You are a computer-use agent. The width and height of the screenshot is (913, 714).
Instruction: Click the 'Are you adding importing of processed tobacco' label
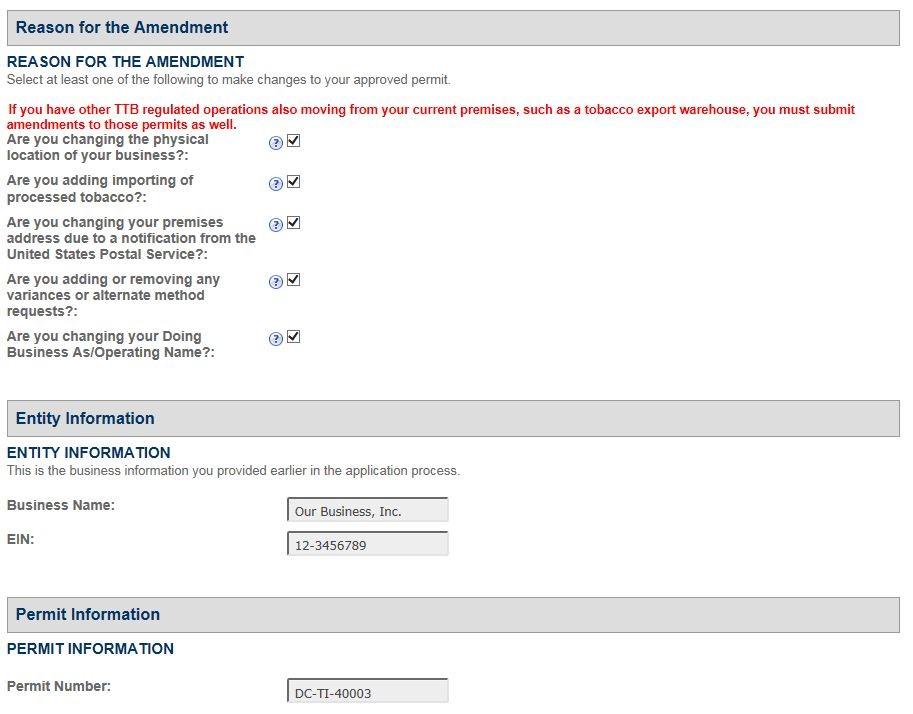pyautogui.click(x=100, y=189)
